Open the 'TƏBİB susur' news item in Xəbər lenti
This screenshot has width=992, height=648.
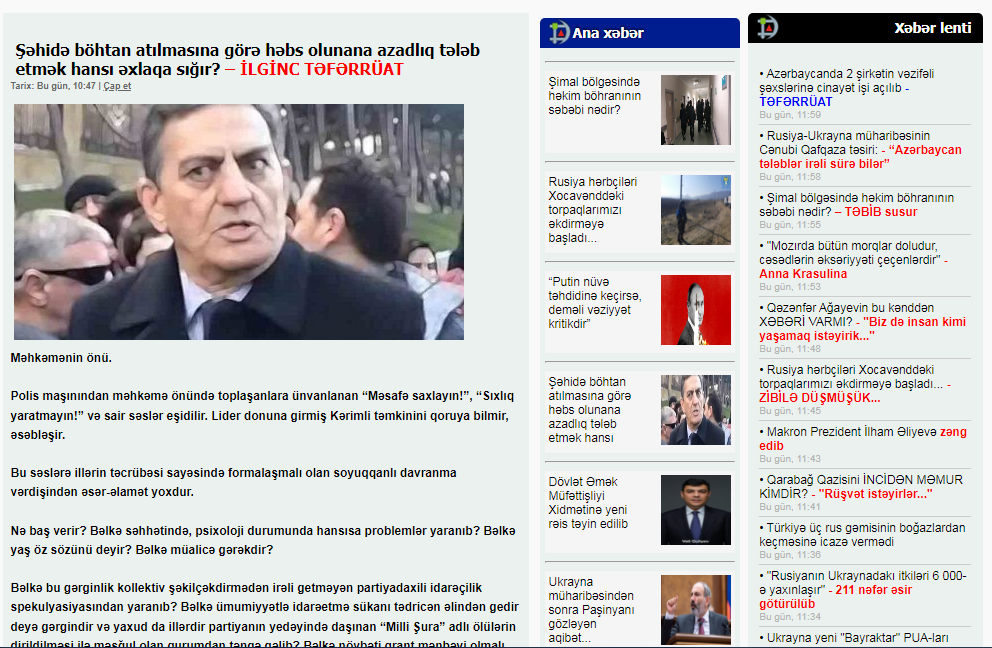point(857,204)
